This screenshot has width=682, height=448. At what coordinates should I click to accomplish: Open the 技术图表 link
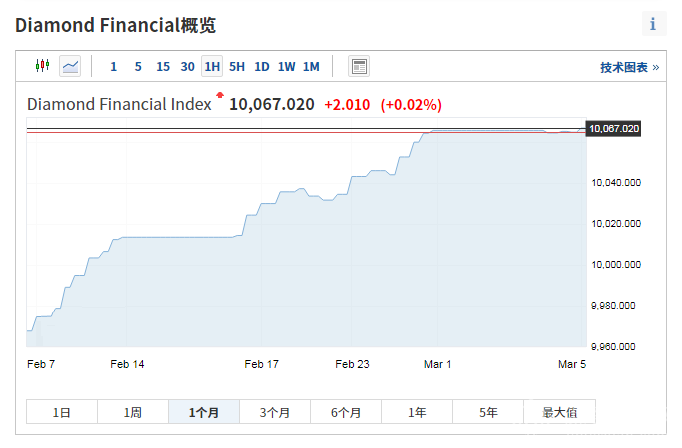(629, 67)
